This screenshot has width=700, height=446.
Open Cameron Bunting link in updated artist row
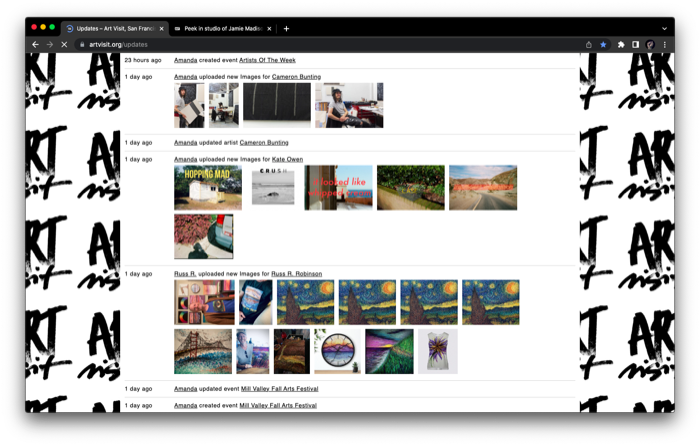click(x=264, y=143)
